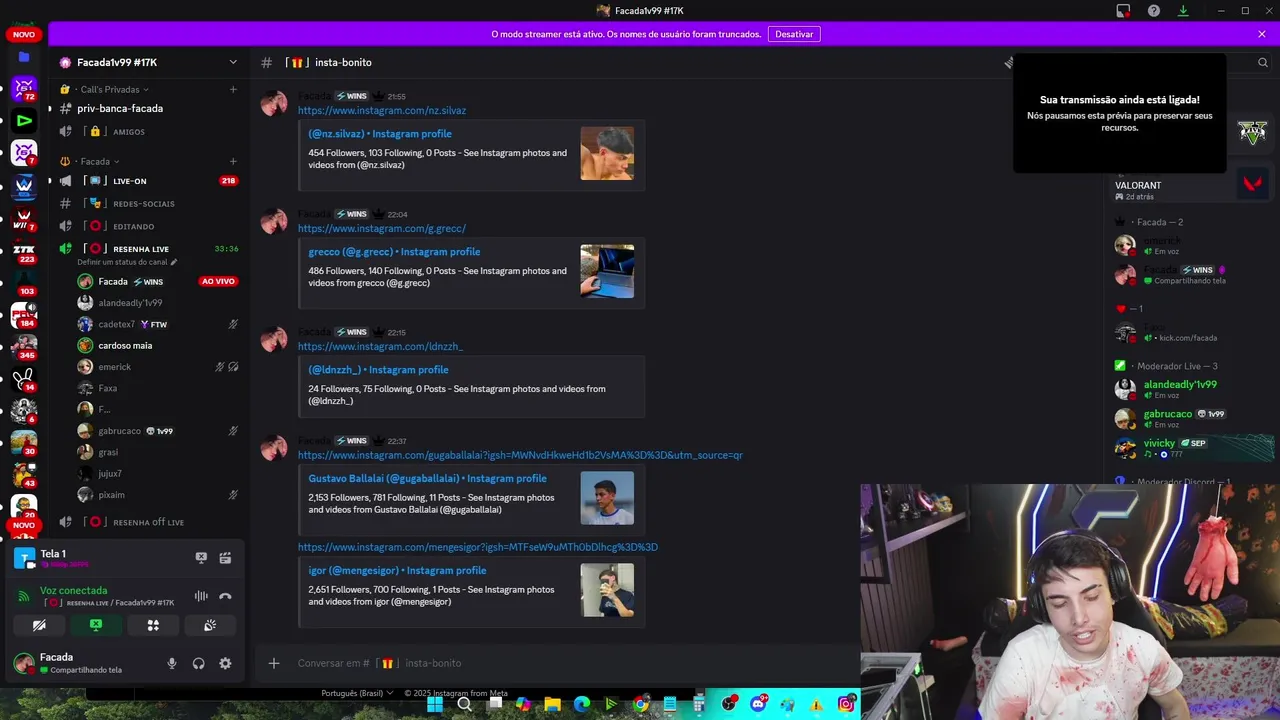Open the instagram.com/ldnzzh_ link
This screenshot has width=1280, height=720.
380,346
